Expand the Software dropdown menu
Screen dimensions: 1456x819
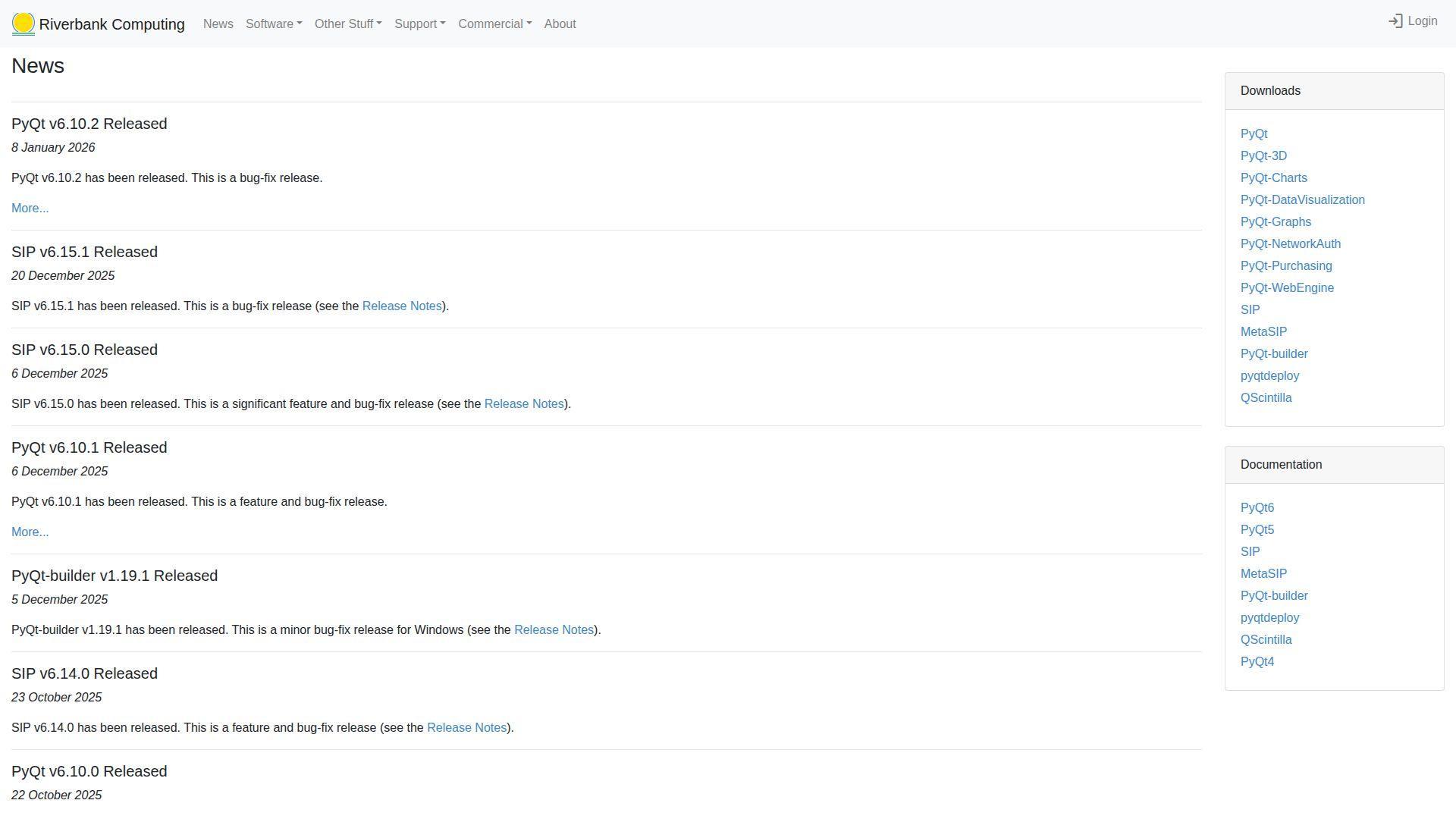(x=274, y=24)
